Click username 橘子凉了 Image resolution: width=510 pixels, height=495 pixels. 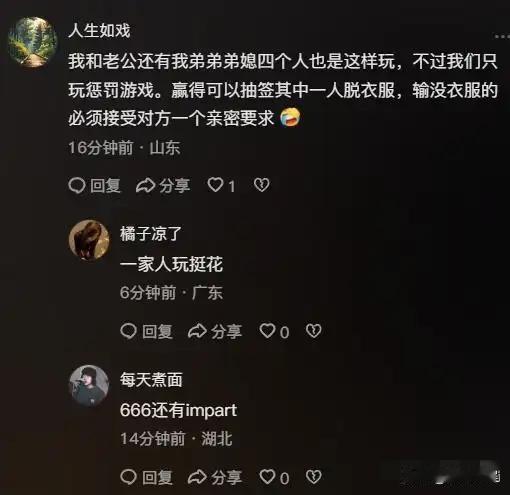(x=151, y=234)
